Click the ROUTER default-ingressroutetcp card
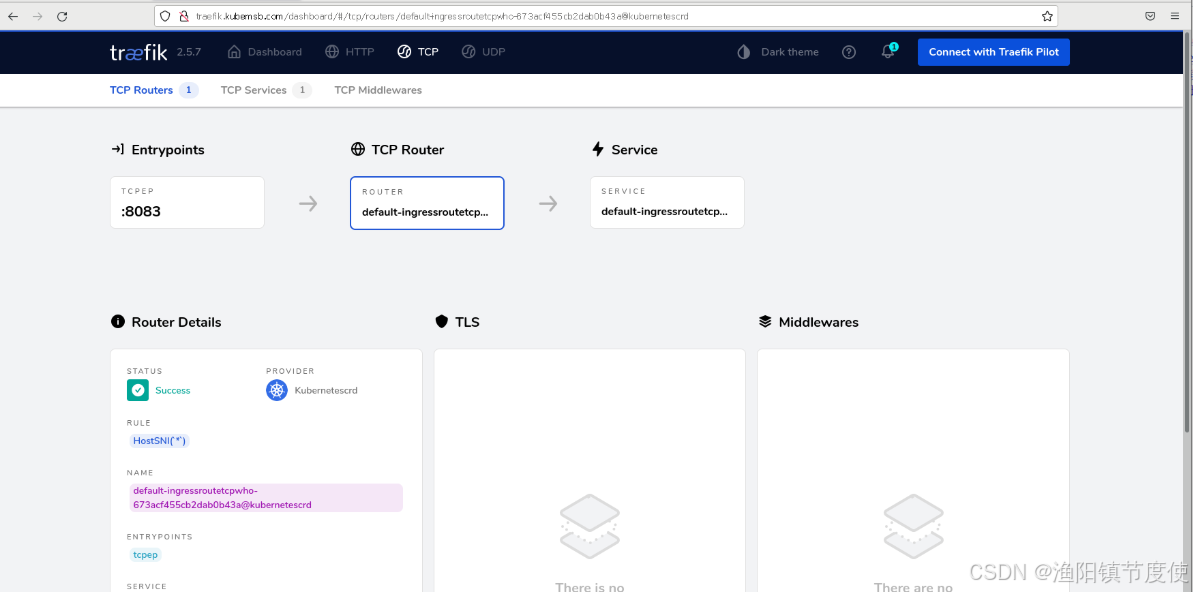Screen dimensions: 1193x592 tap(427, 202)
